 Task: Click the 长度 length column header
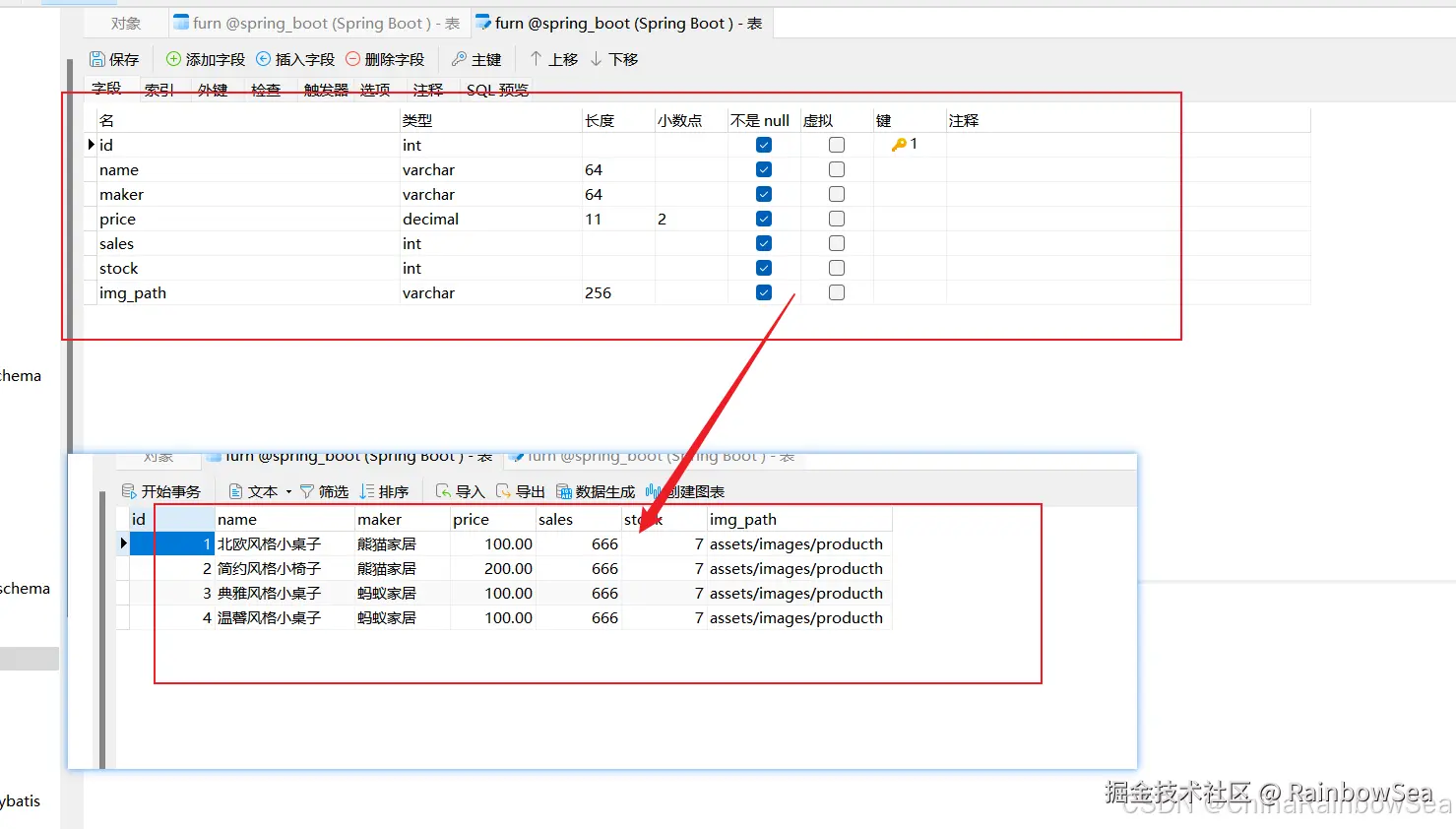[x=618, y=120]
